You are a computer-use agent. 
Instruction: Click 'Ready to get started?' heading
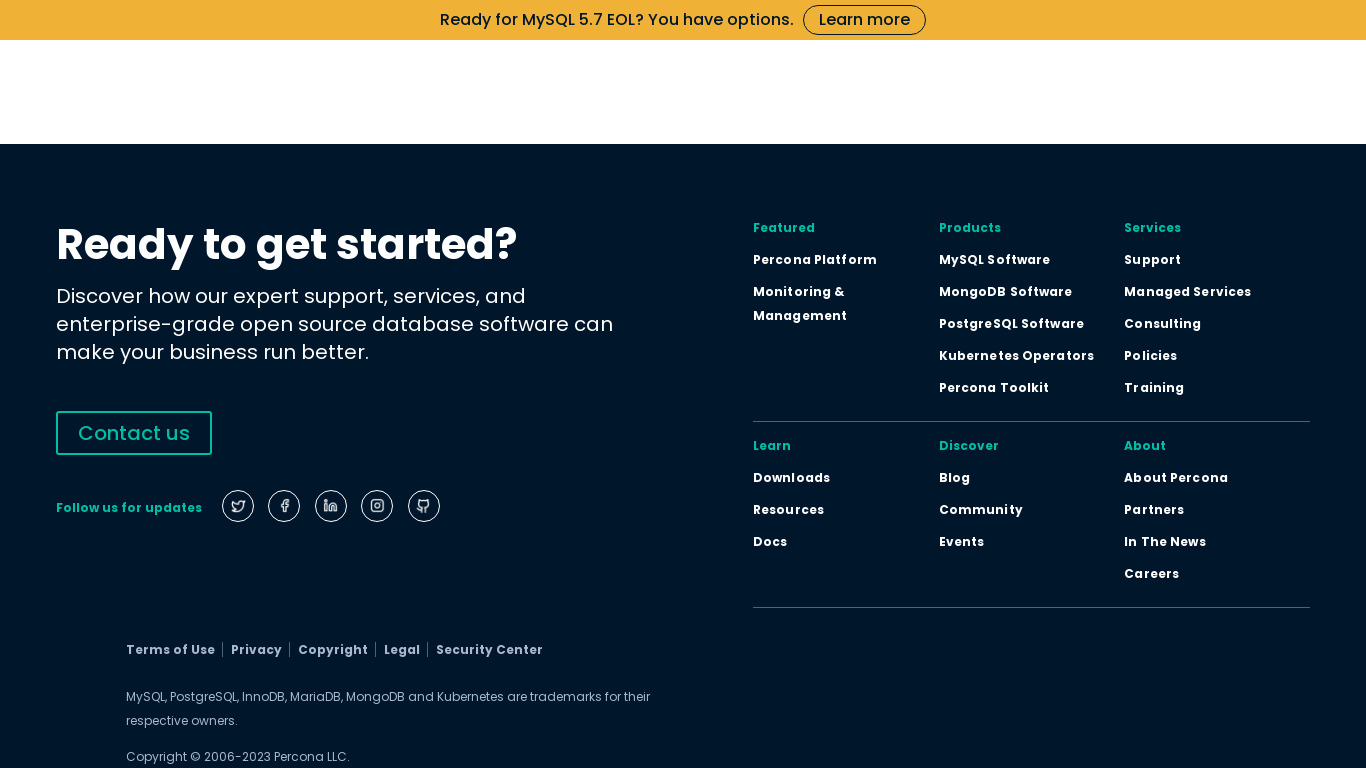tap(287, 244)
